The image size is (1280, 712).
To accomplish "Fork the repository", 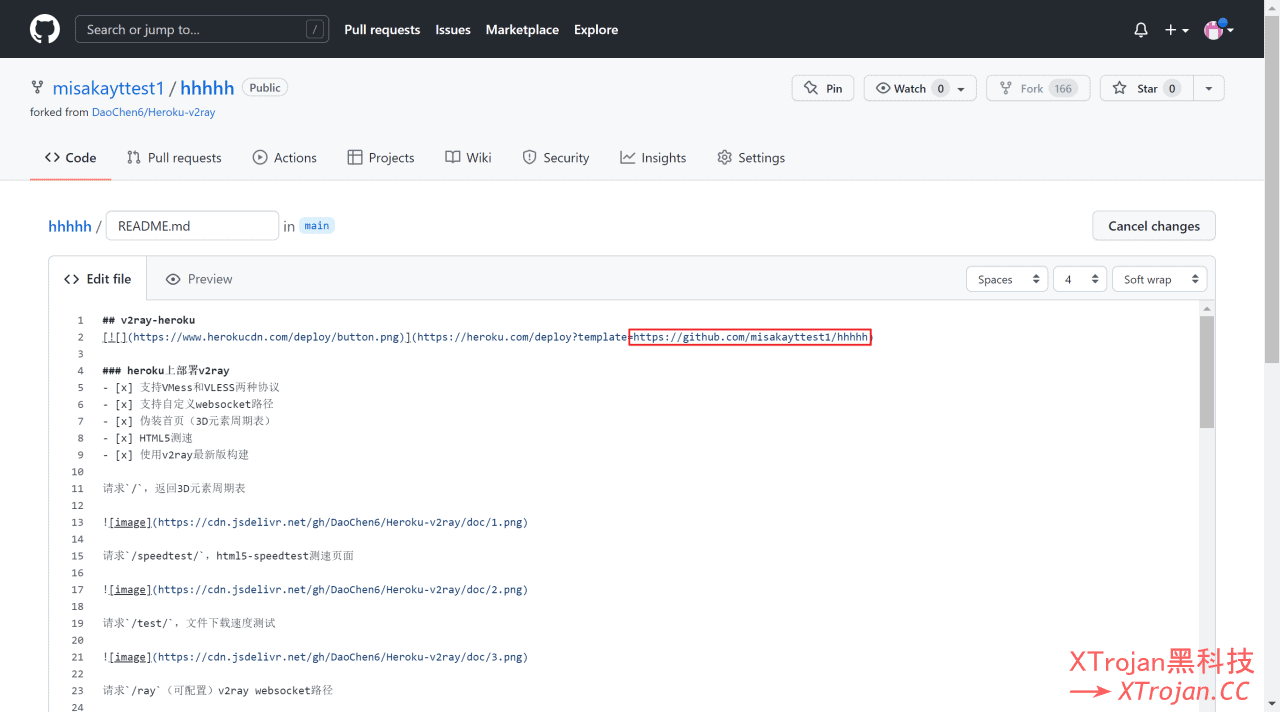I will (x=1035, y=88).
